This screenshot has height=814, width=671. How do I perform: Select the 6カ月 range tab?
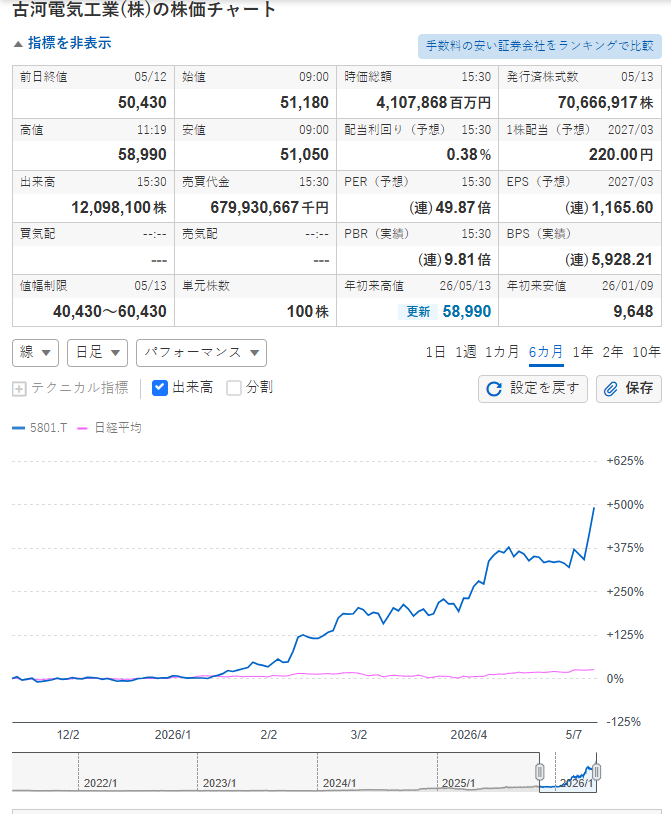(546, 352)
